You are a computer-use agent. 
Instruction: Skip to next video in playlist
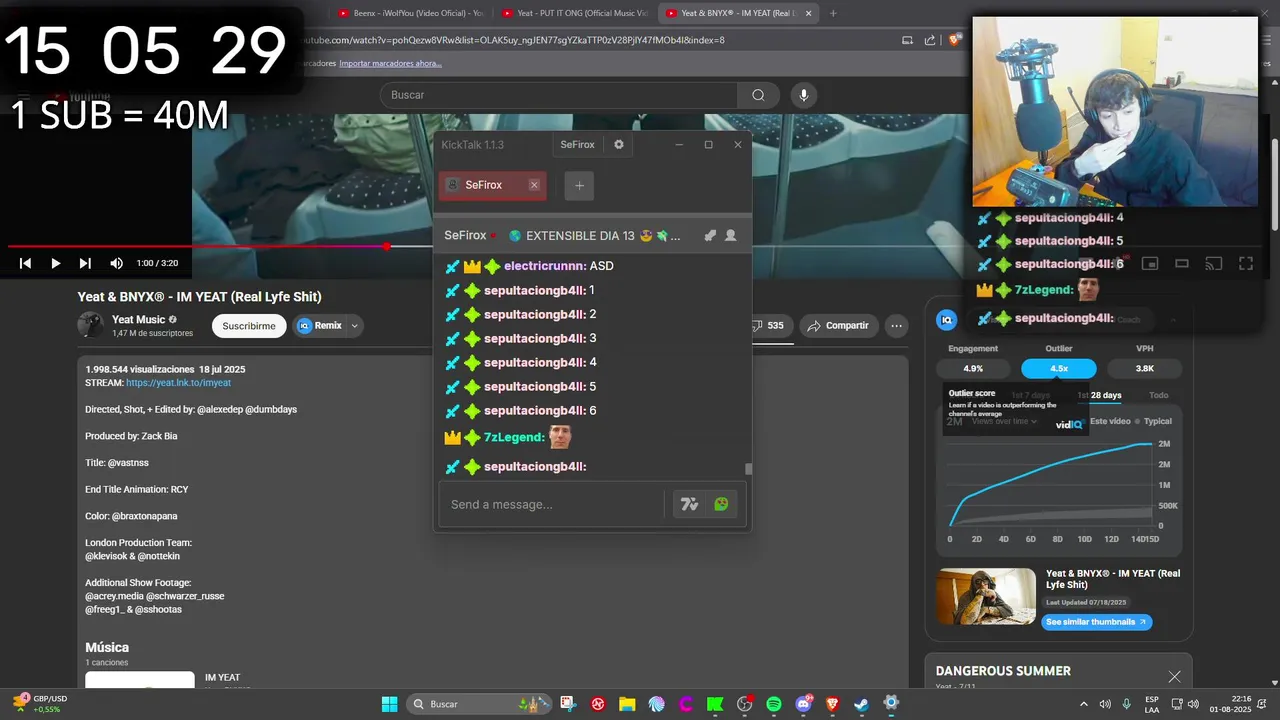click(85, 263)
